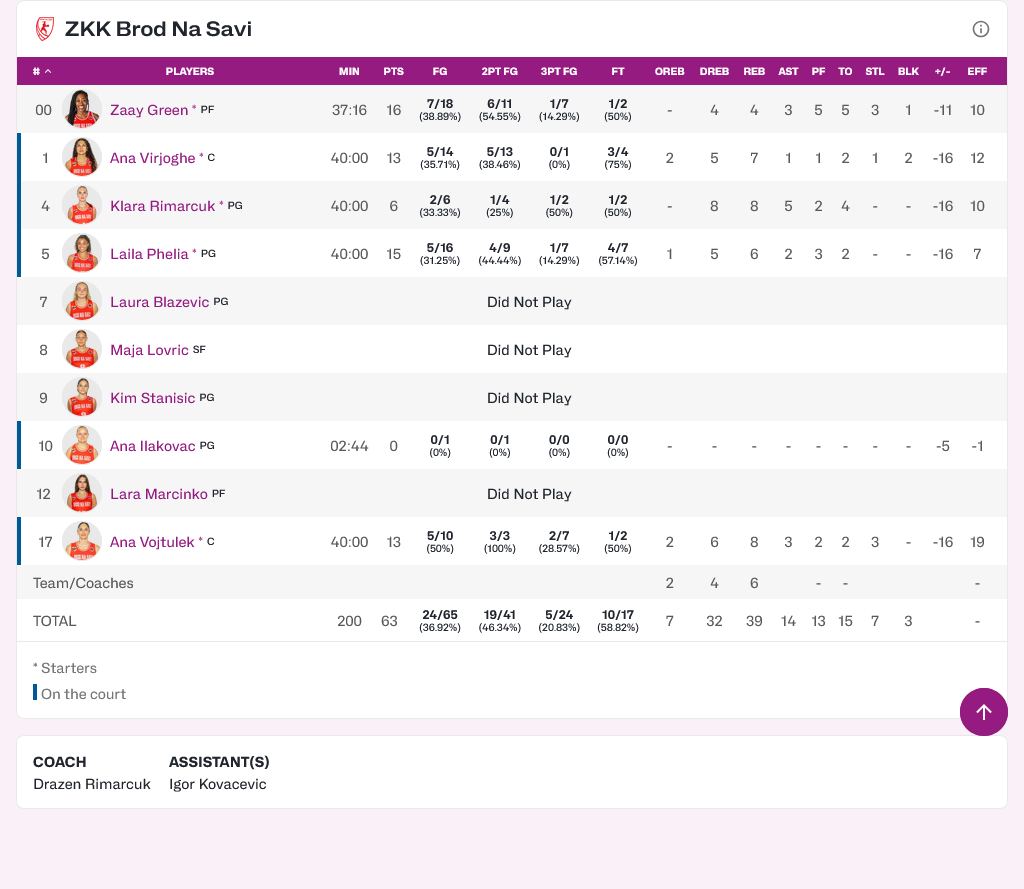Sort by jersey number column header
The height and width of the screenshot is (889, 1024).
[x=42, y=71]
